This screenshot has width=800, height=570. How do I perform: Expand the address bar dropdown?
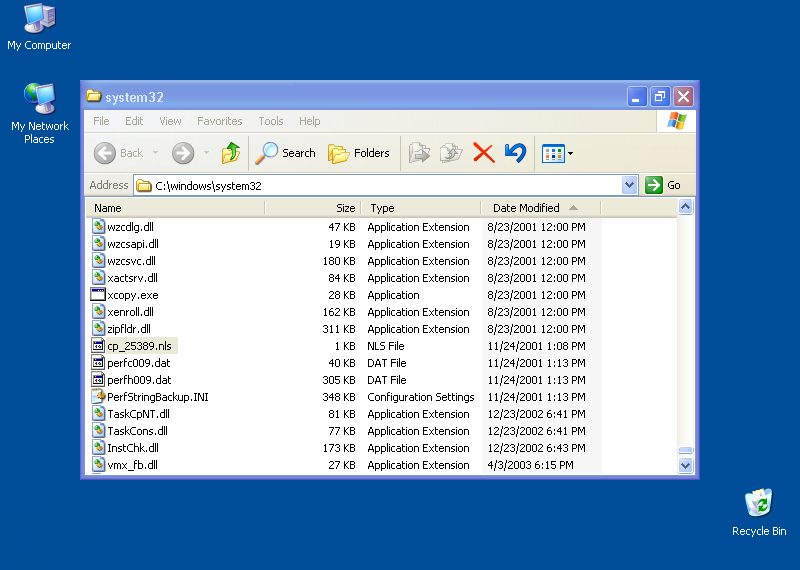point(629,185)
